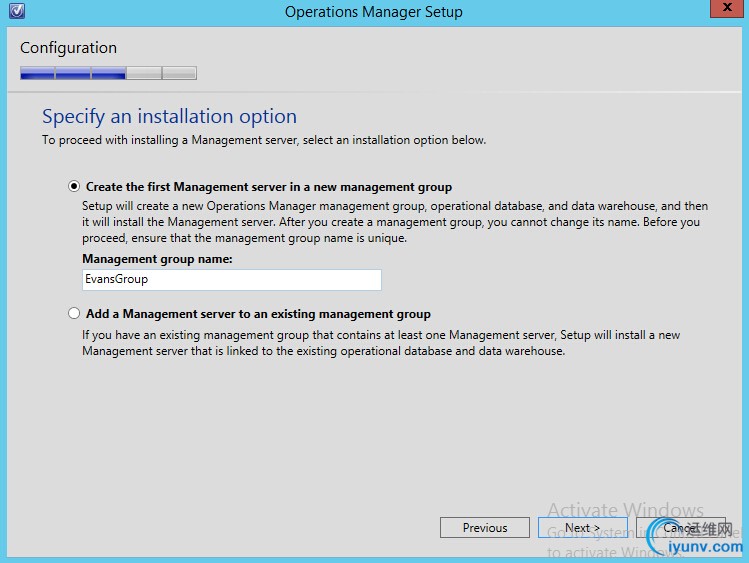Image resolution: width=749 pixels, height=563 pixels.
Task: Click the last, unfilled progress bar segment
Action: point(179,73)
